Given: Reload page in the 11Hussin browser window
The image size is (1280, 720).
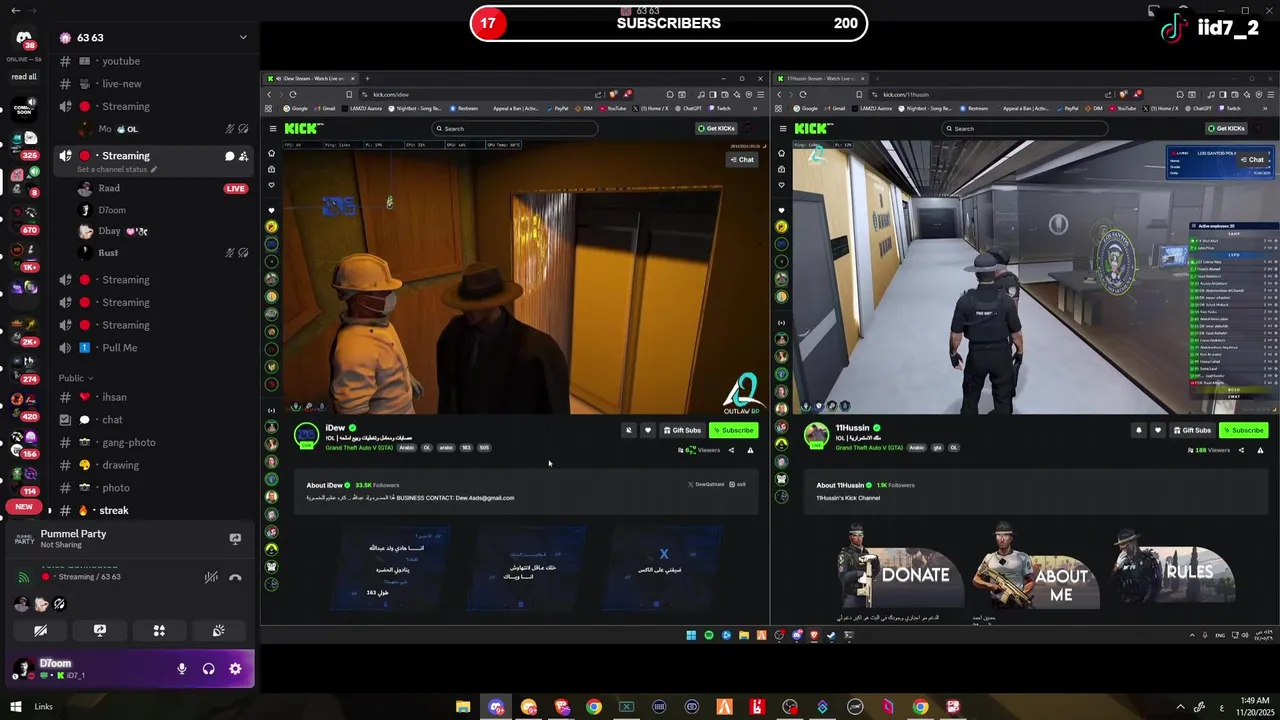Looking at the screenshot, I should (x=802, y=94).
